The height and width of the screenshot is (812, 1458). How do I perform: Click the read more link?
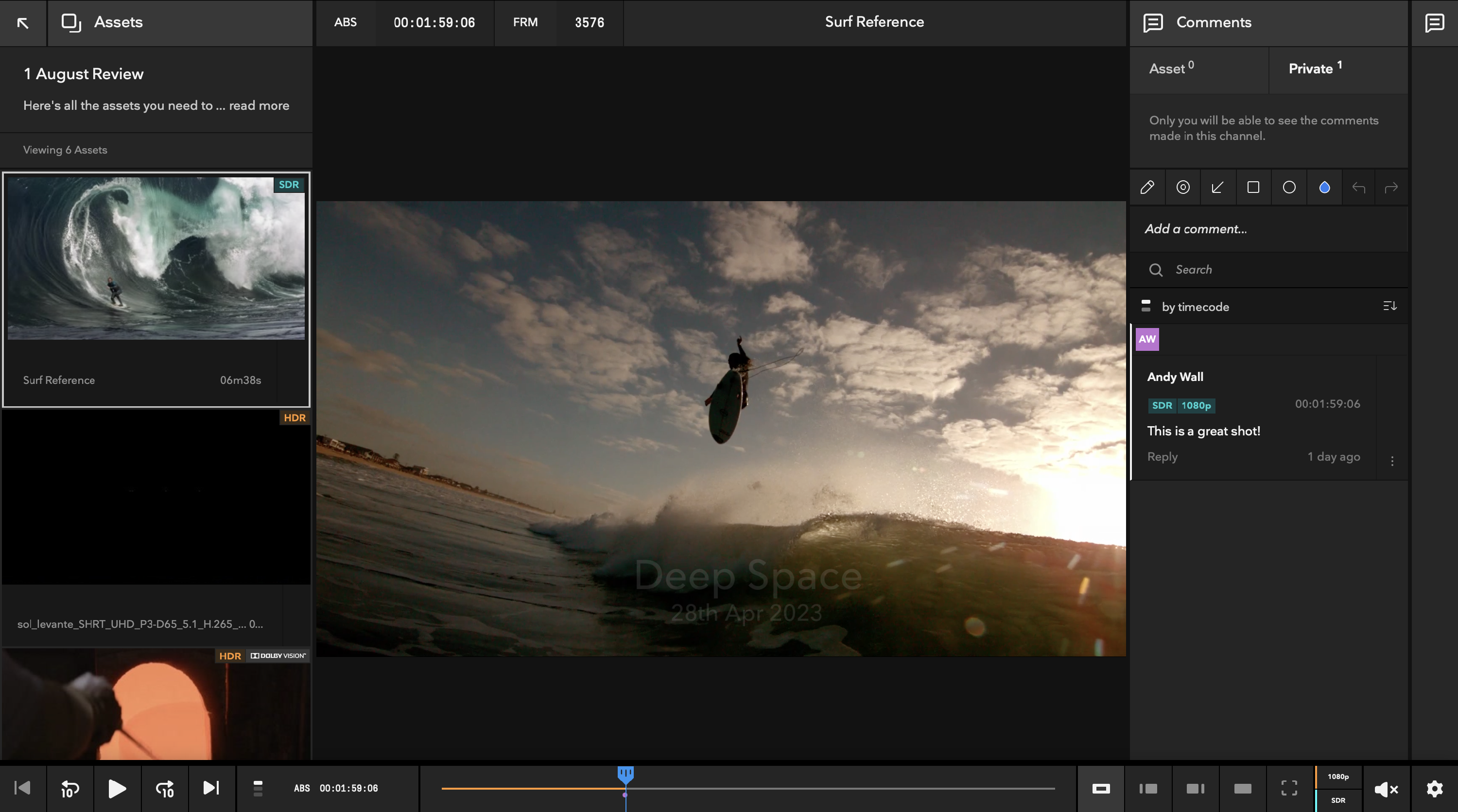[x=259, y=106]
